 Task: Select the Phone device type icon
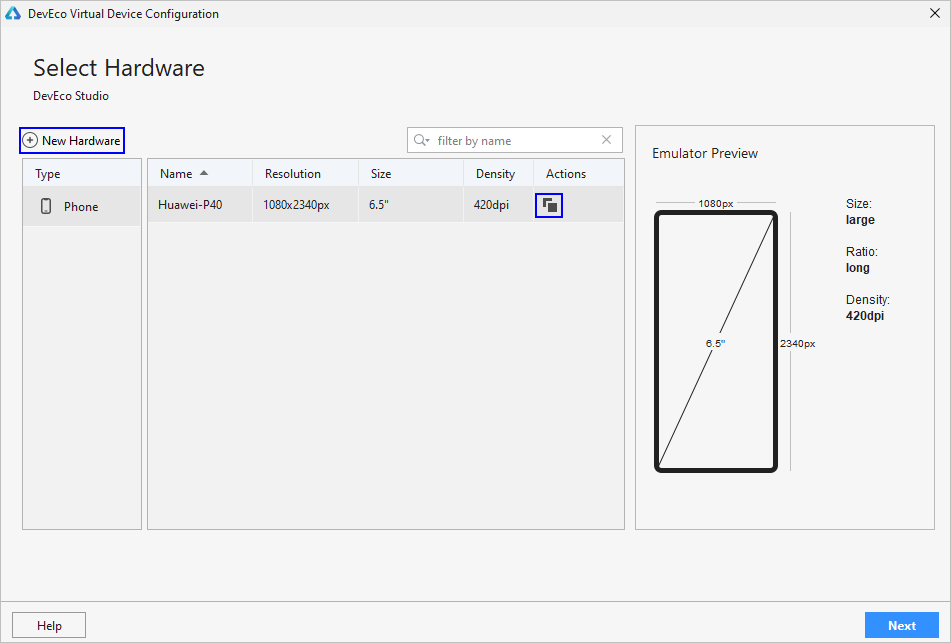(46, 207)
